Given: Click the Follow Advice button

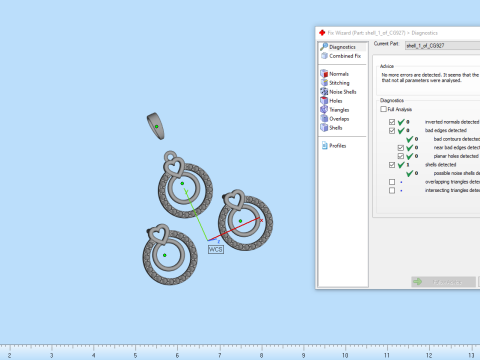Looking at the screenshot, I should point(443,282).
